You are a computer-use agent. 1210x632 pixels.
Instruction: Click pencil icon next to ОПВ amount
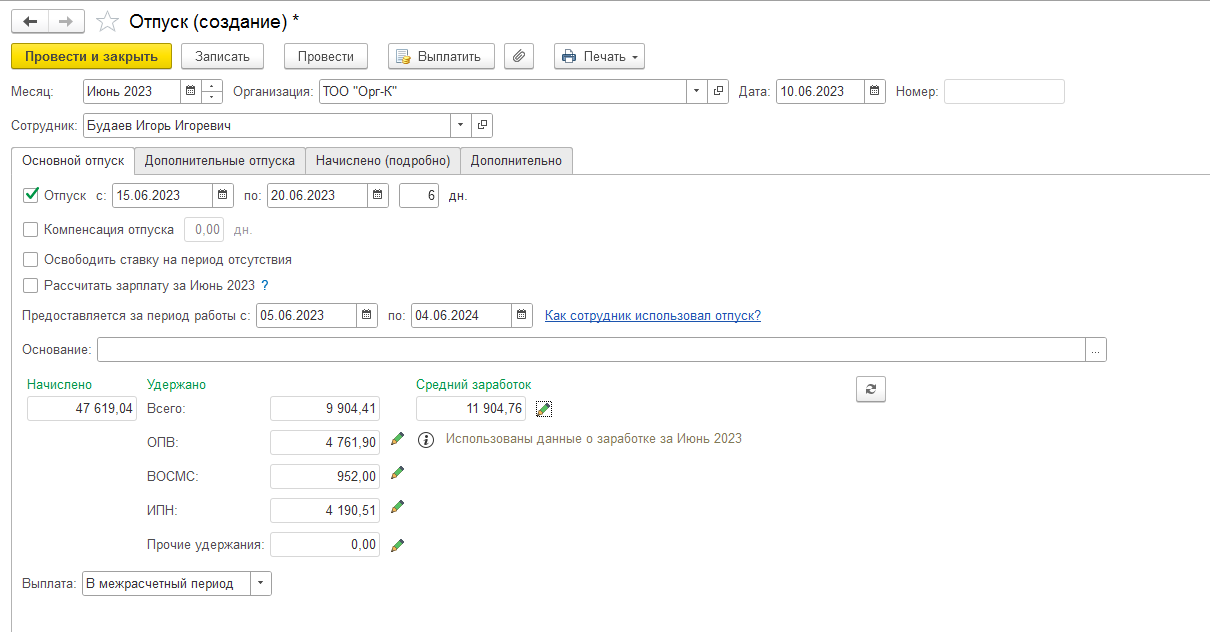(398, 439)
